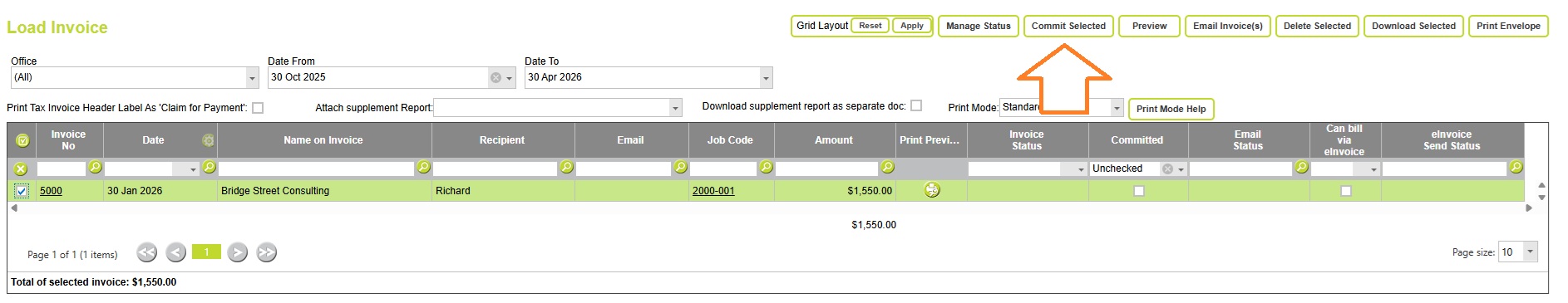Click the Email Invoice(s) button
Viewport: 1568px width, 303px height.
pos(1228,26)
